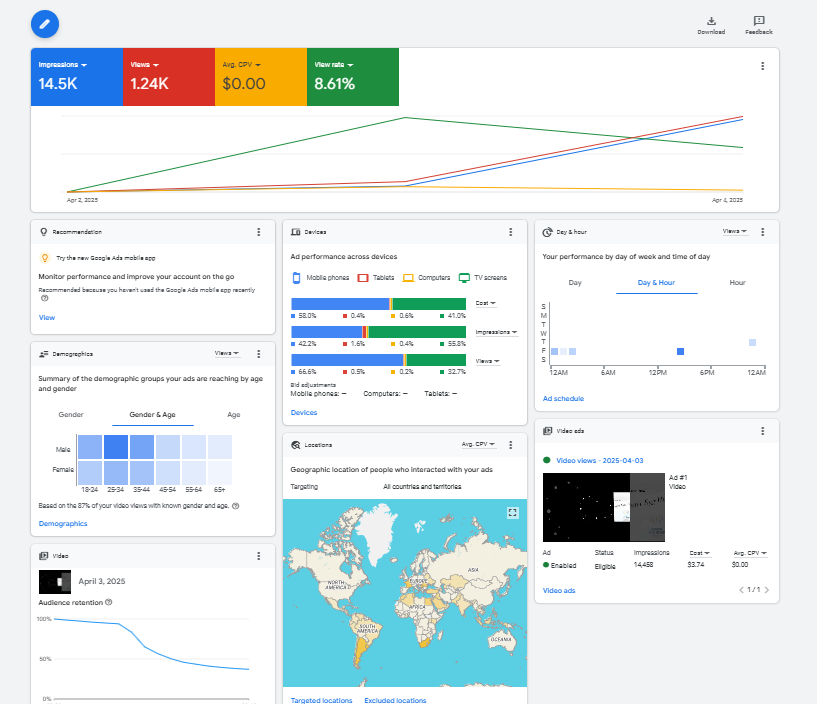The width and height of the screenshot is (817, 704).
Task: Open the Devices card's three-dot menu
Action: point(510,232)
